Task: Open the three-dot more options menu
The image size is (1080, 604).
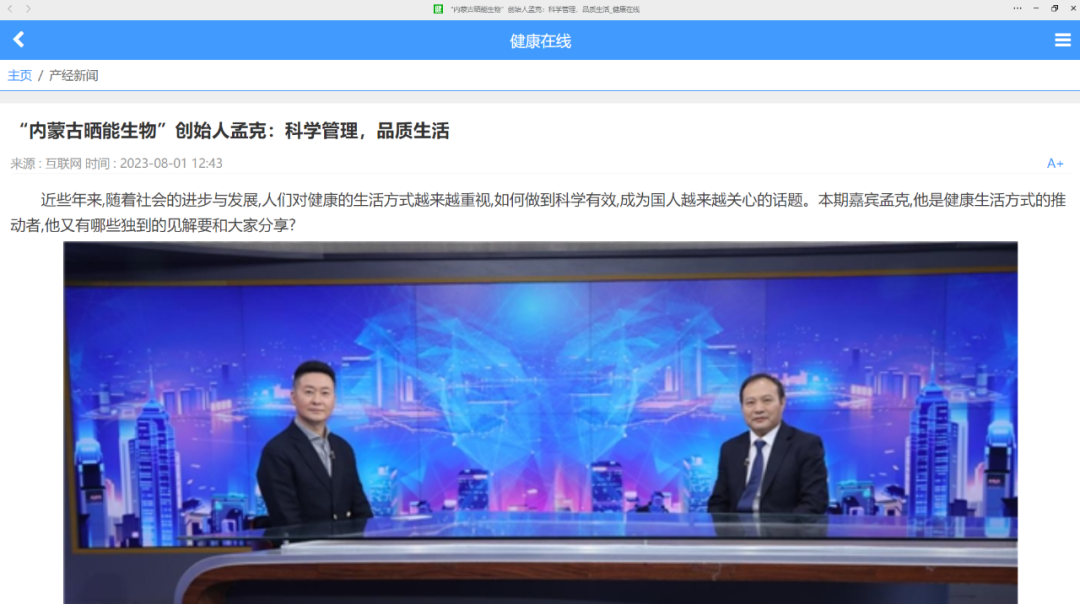Action: 1017,8
